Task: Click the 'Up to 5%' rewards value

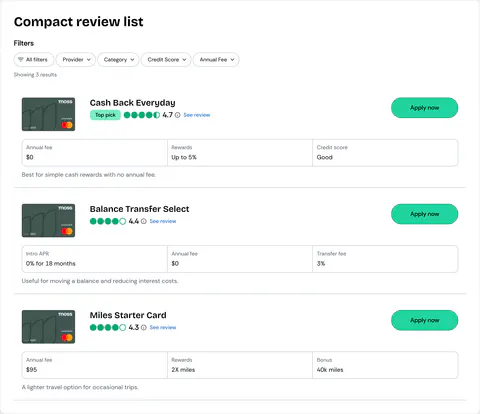Action: tap(184, 157)
